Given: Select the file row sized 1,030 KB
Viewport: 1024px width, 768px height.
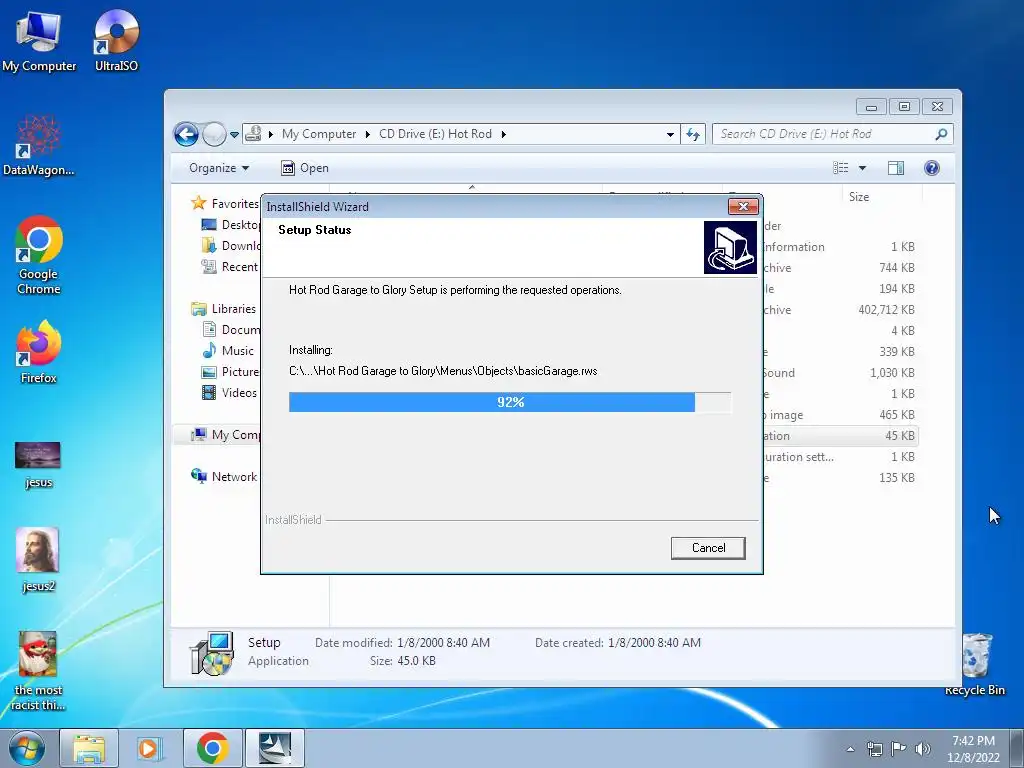Looking at the screenshot, I should pos(840,373).
